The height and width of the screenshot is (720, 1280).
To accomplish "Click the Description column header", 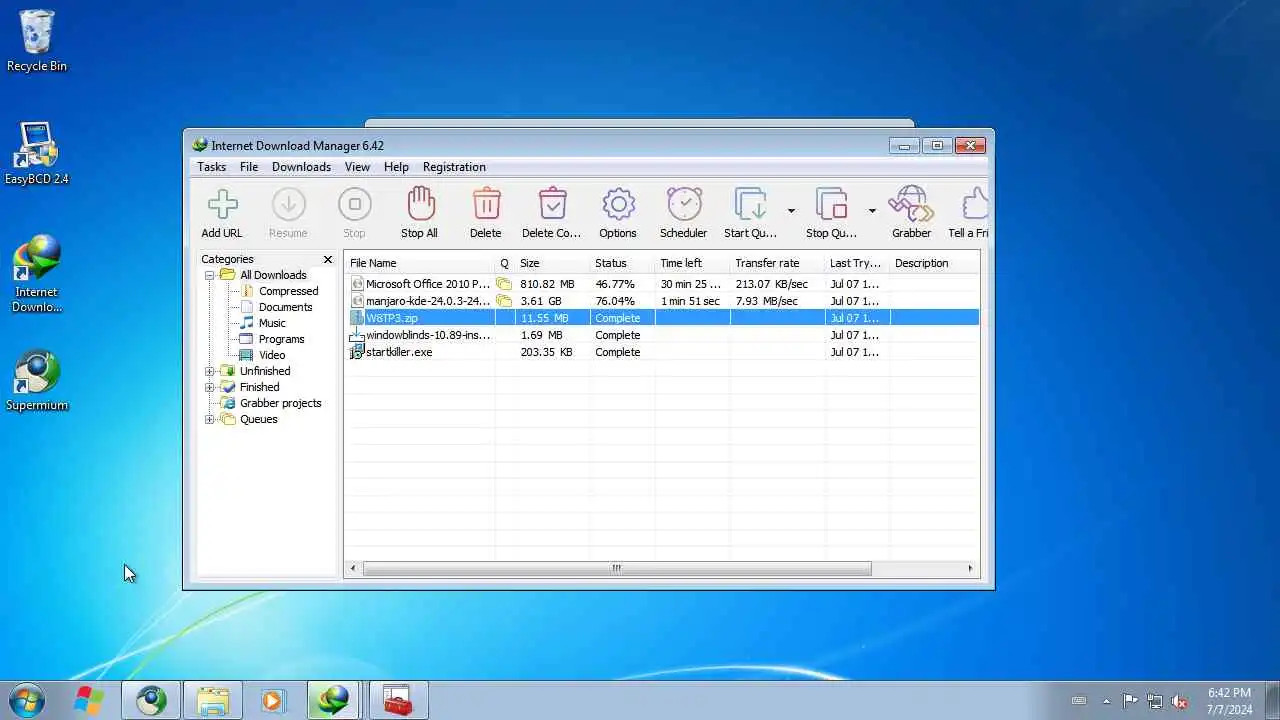I will [934, 263].
